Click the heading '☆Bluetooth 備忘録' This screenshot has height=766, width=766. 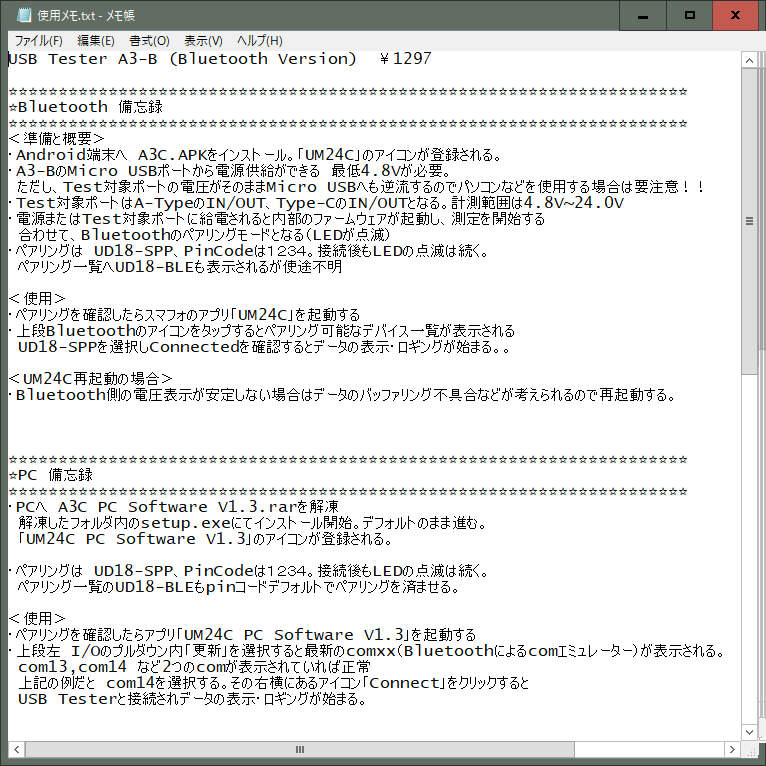pos(86,107)
